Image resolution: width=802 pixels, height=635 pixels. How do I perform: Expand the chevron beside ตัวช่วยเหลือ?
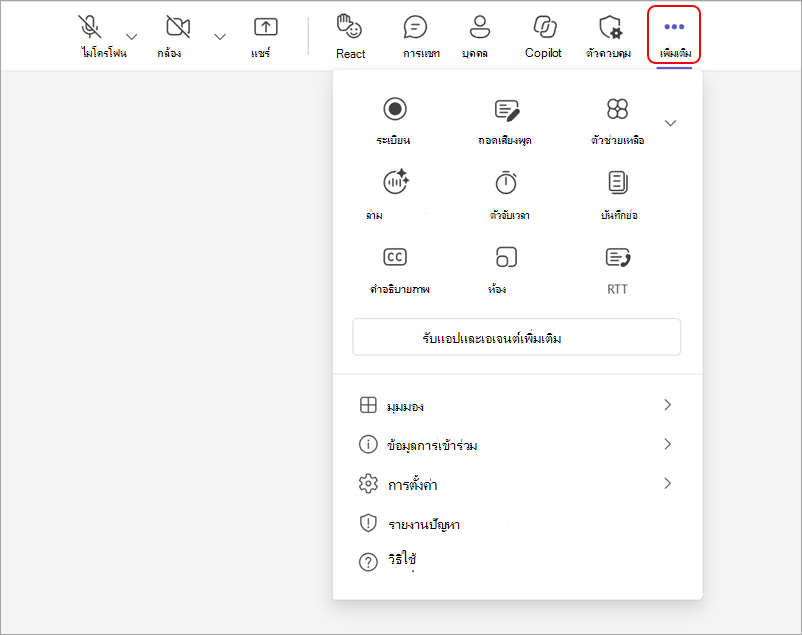(x=670, y=123)
